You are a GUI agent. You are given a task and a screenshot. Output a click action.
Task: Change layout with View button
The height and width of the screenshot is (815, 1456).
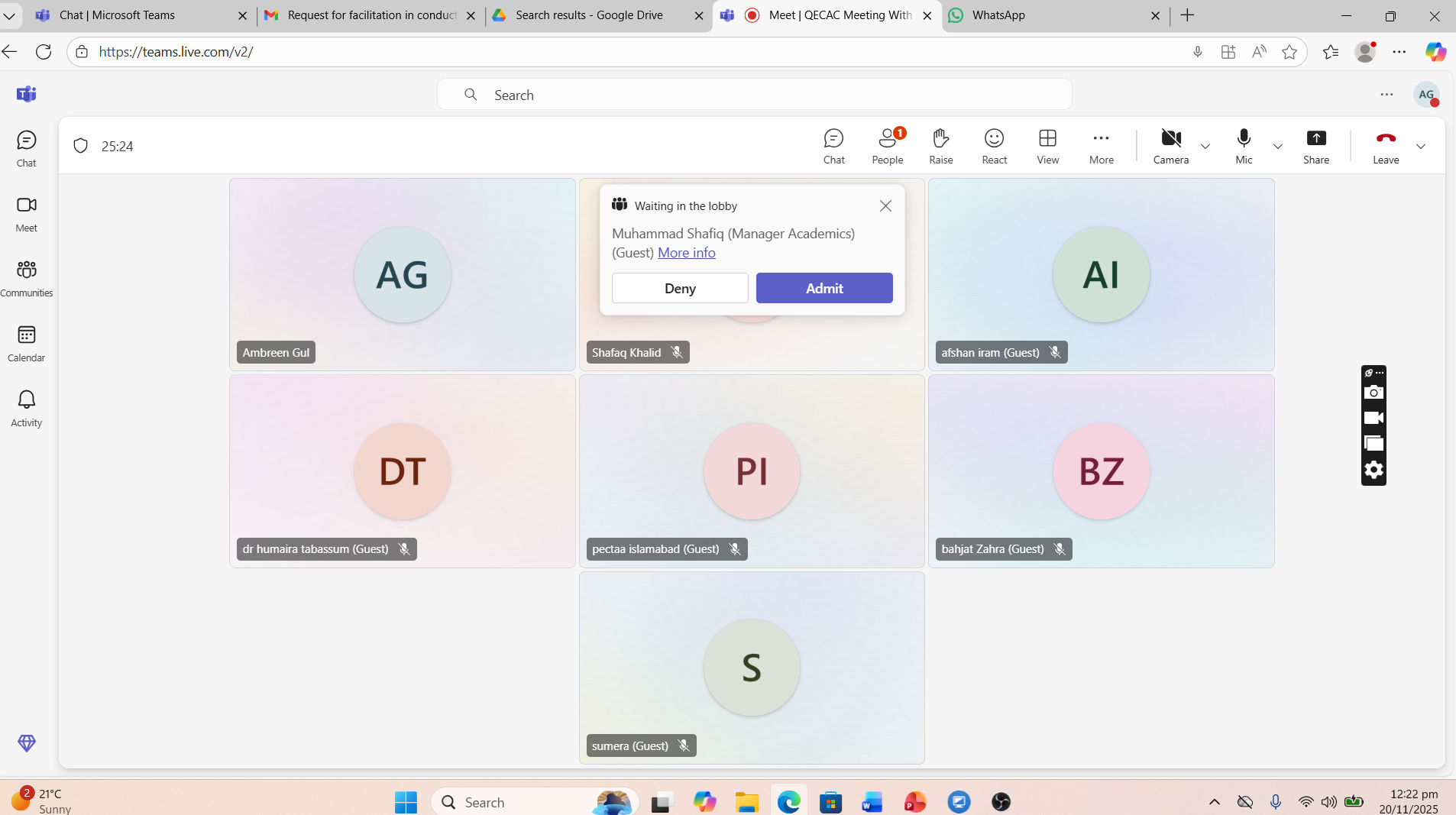tap(1047, 146)
